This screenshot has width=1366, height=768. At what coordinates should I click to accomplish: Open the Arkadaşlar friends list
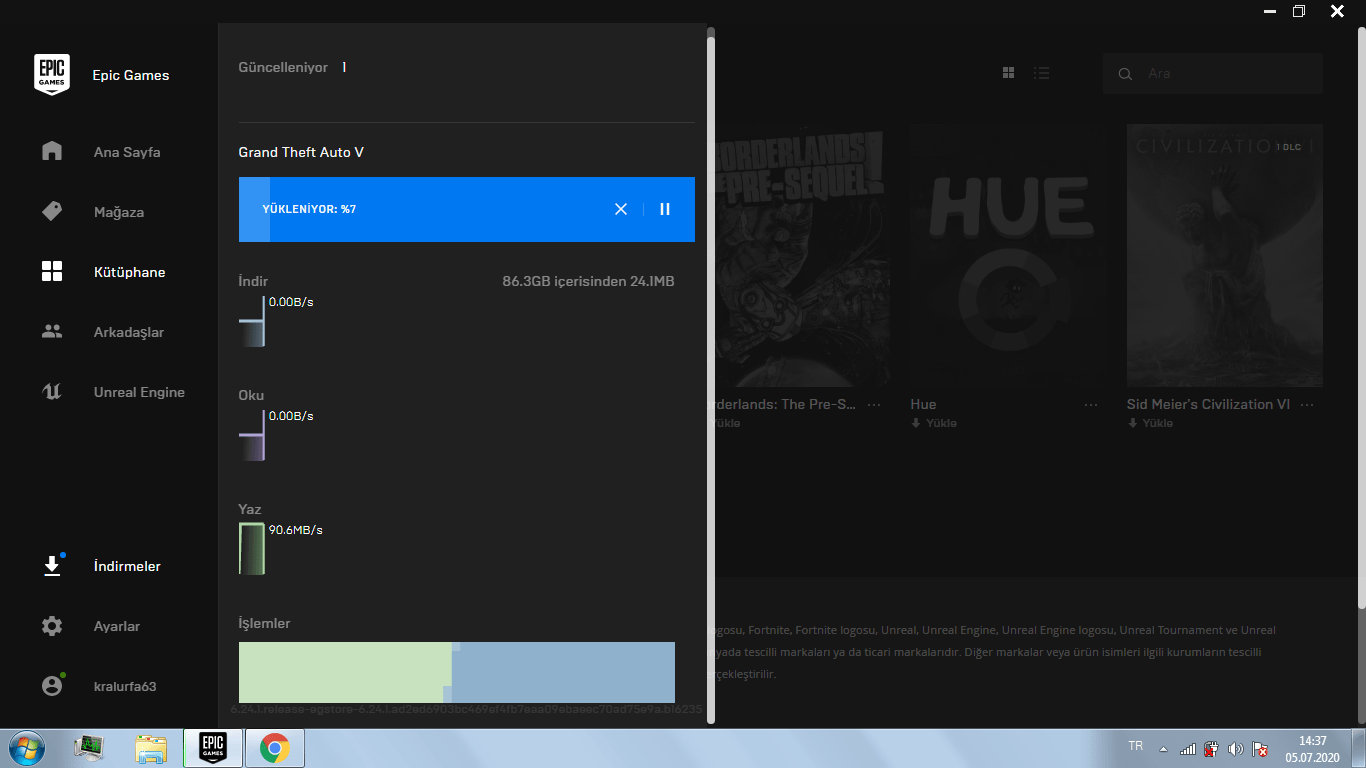click(x=129, y=332)
